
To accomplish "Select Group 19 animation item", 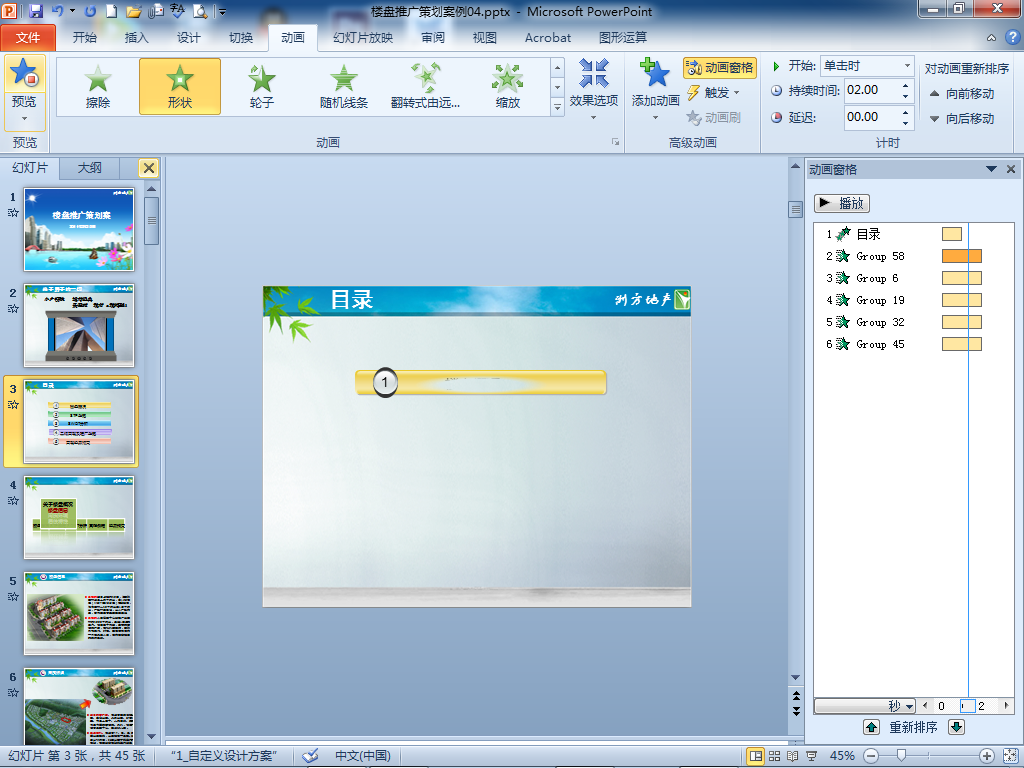I will 880,300.
